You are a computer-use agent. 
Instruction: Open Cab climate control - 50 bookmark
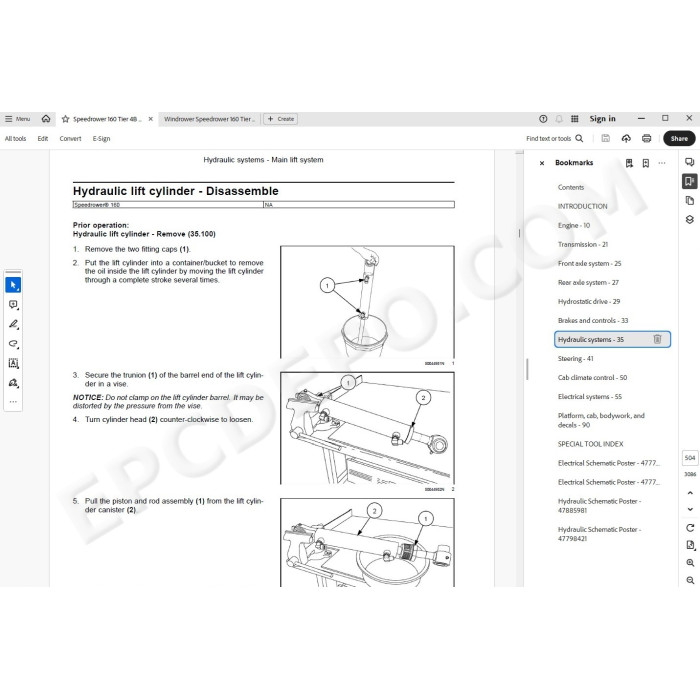coord(592,378)
